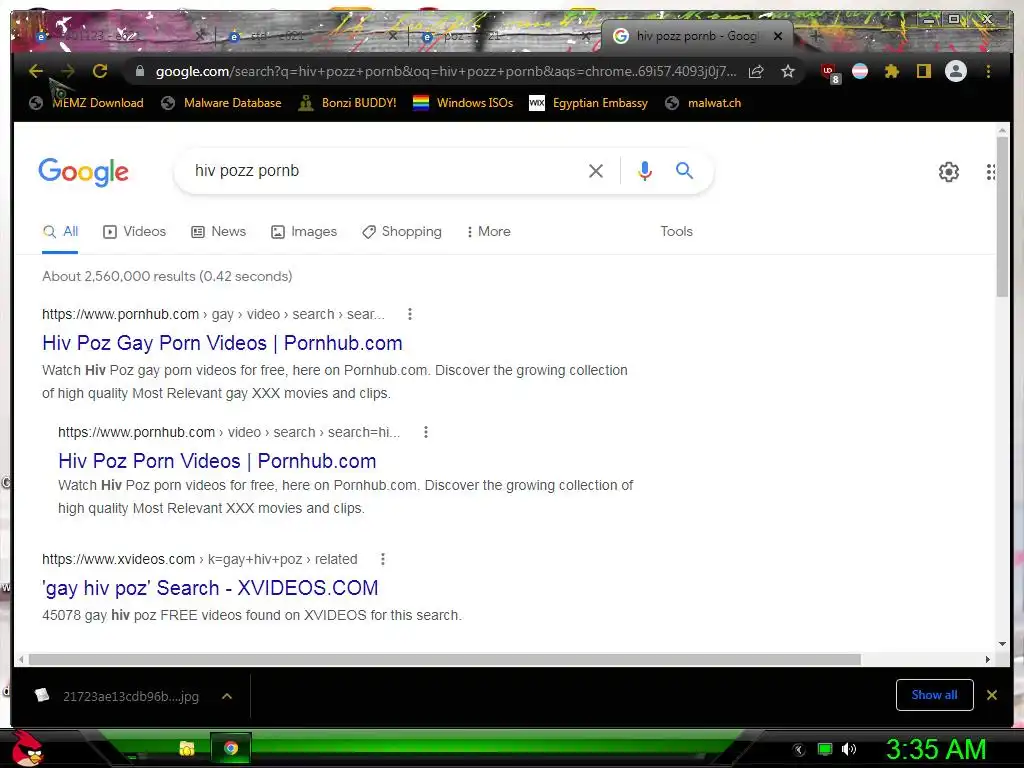Open options for first Pornhub result

410,314
